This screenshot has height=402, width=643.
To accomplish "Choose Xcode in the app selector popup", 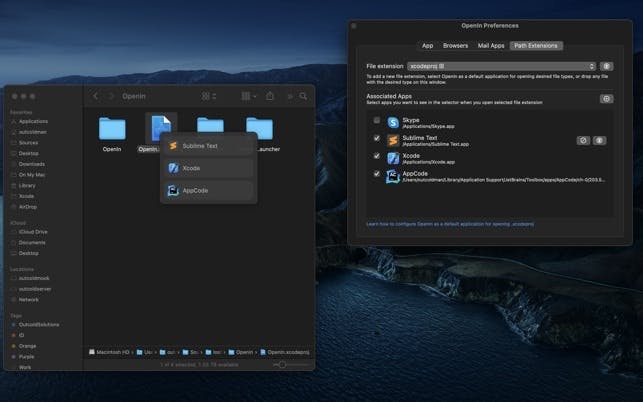I will tap(208, 168).
